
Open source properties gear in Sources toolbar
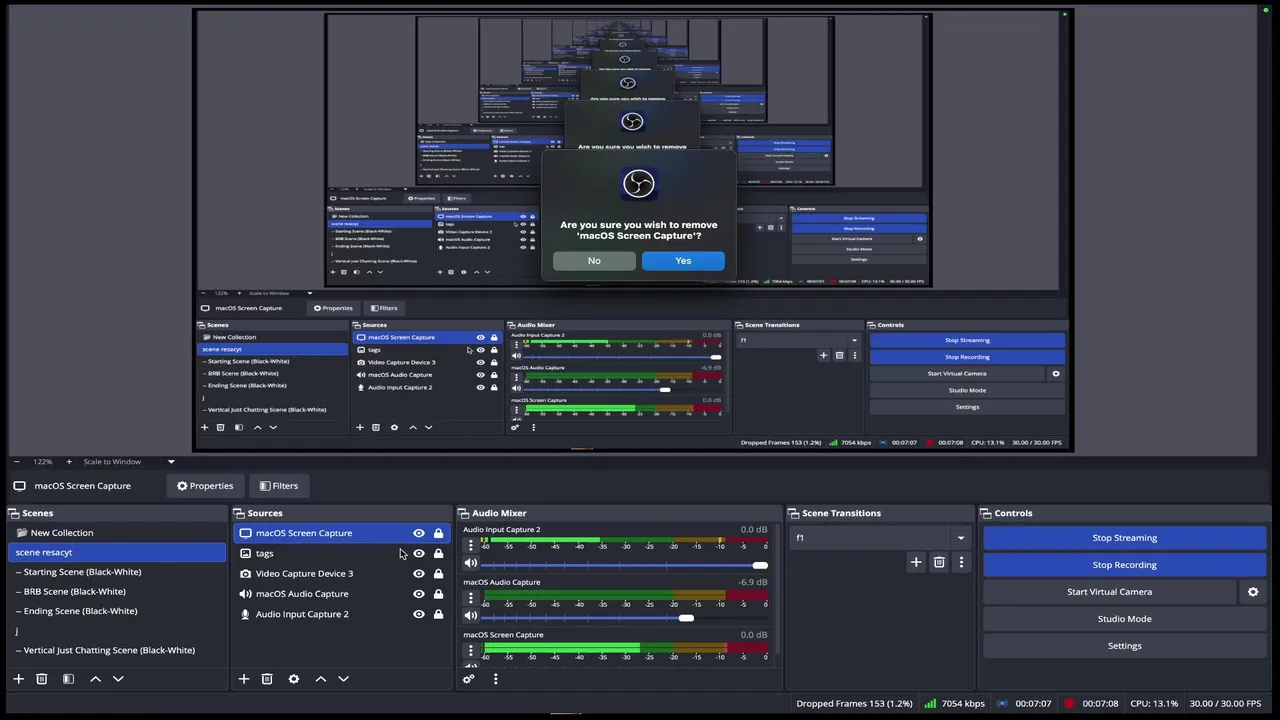[294, 679]
